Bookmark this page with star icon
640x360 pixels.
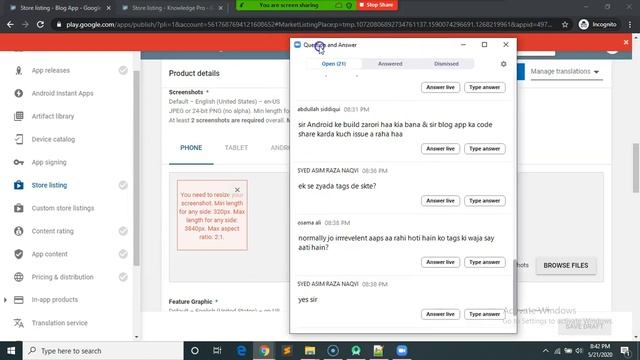[x=564, y=24]
